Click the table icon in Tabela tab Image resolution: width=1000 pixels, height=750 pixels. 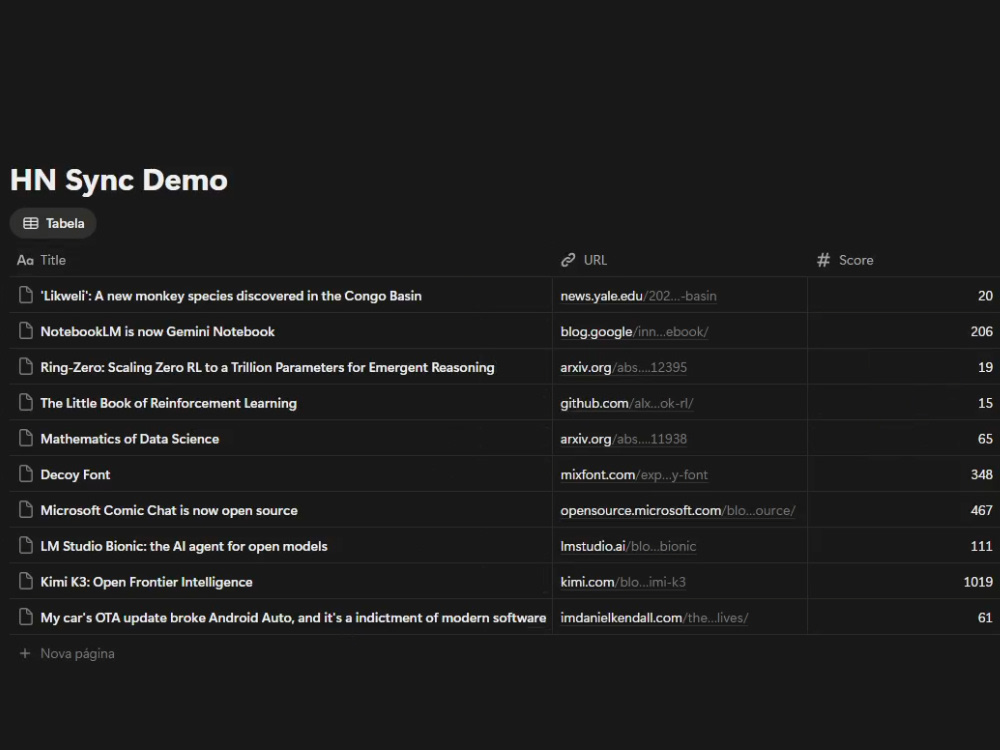click(x=31, y=223)
